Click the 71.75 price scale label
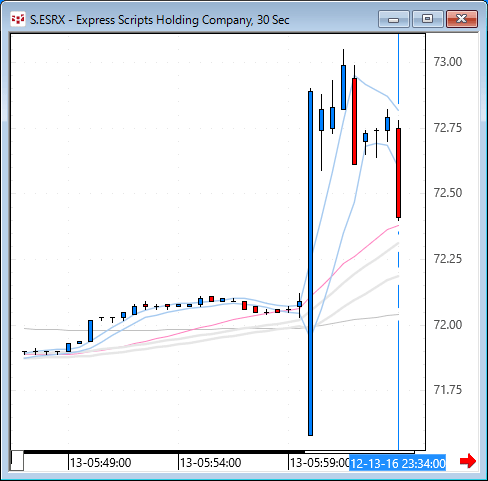The height and width of the screenshot is (481, 488). (447, 389)
